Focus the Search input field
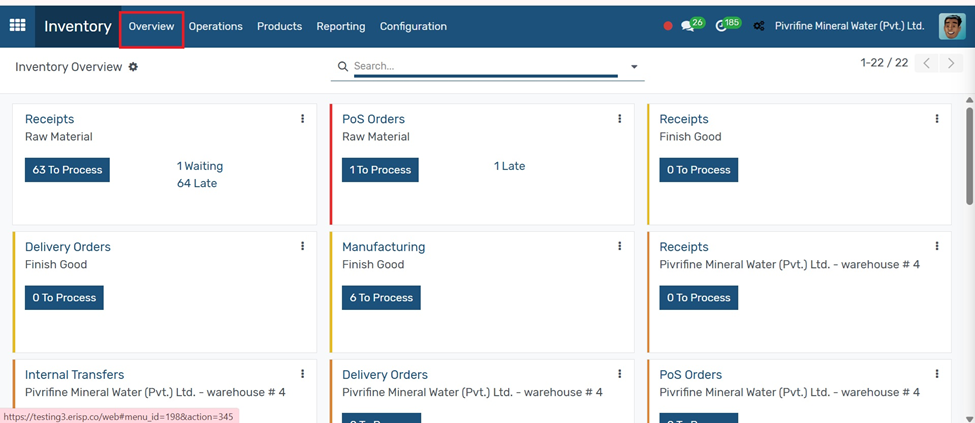Viewport: 975px width, 423px height. tap(485, 66)
